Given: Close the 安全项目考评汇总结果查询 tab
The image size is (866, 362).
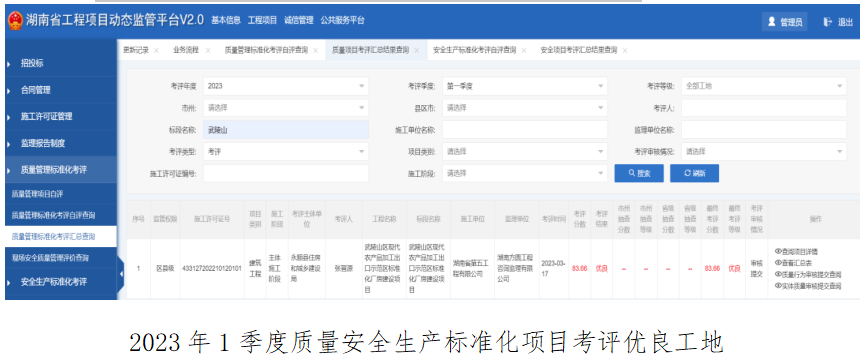Looking at the screenshot, I should point(625,50).
